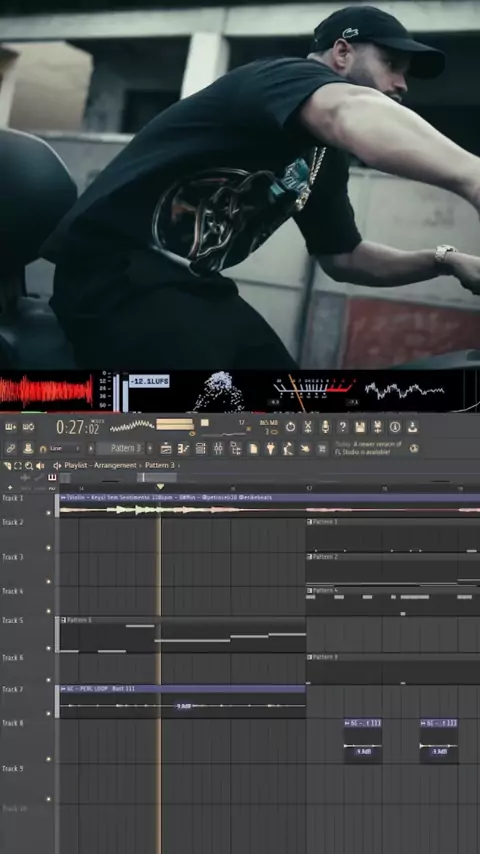This screenshot has width=480, height=854.
Task: Click the Arrangement breadcrumb label
Action: (x=114, y=466)
